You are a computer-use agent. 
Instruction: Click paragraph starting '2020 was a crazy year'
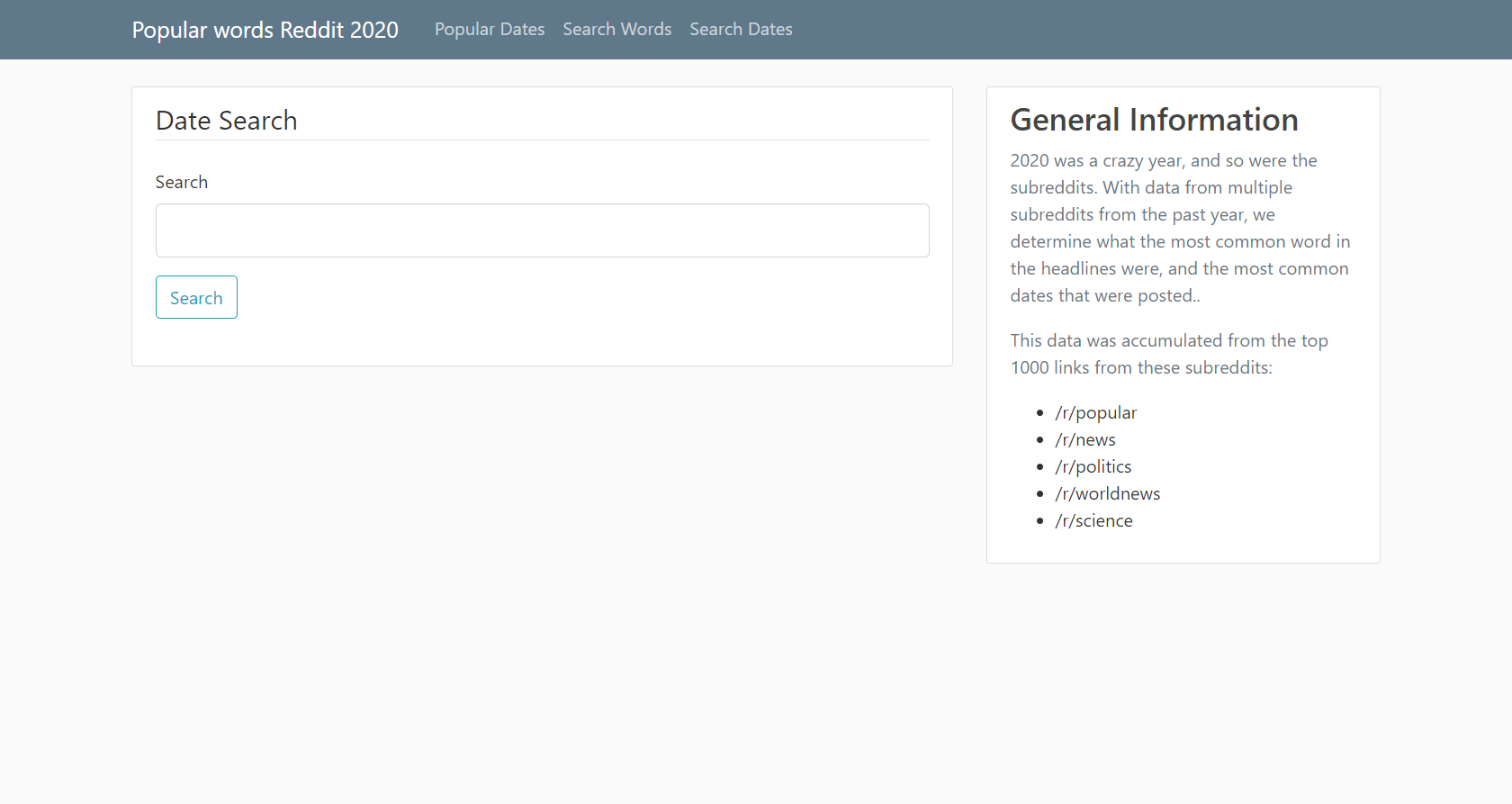coord(1183,228)
